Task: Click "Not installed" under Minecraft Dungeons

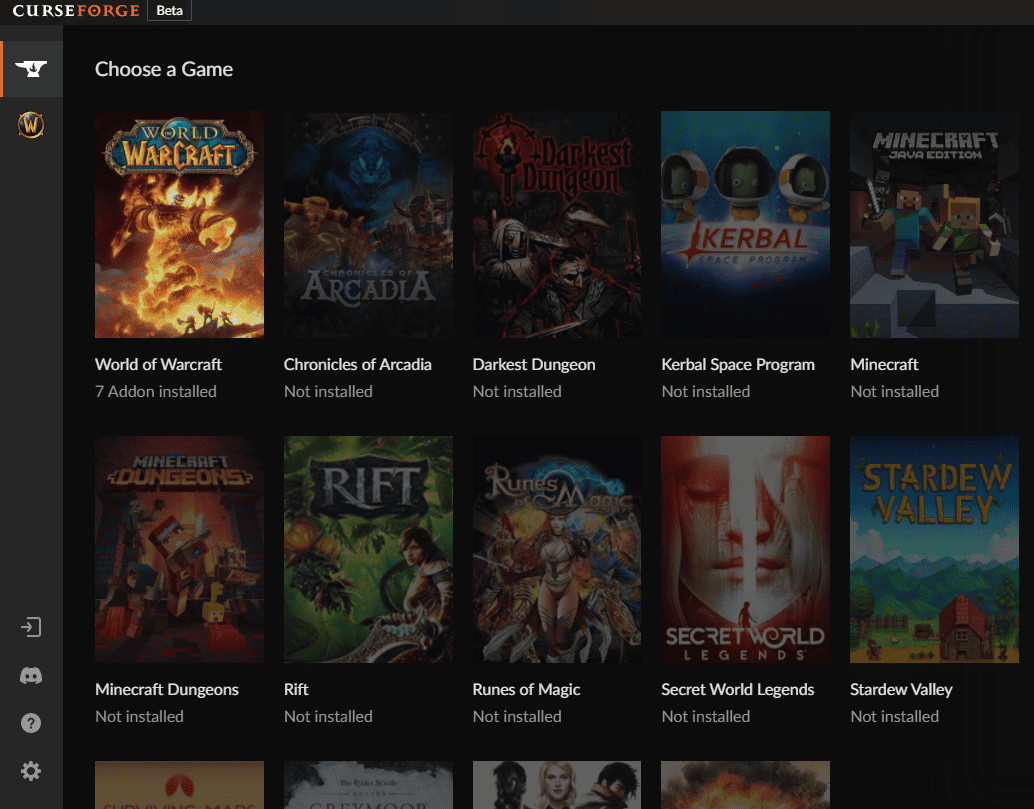Action: click(139, 717)
